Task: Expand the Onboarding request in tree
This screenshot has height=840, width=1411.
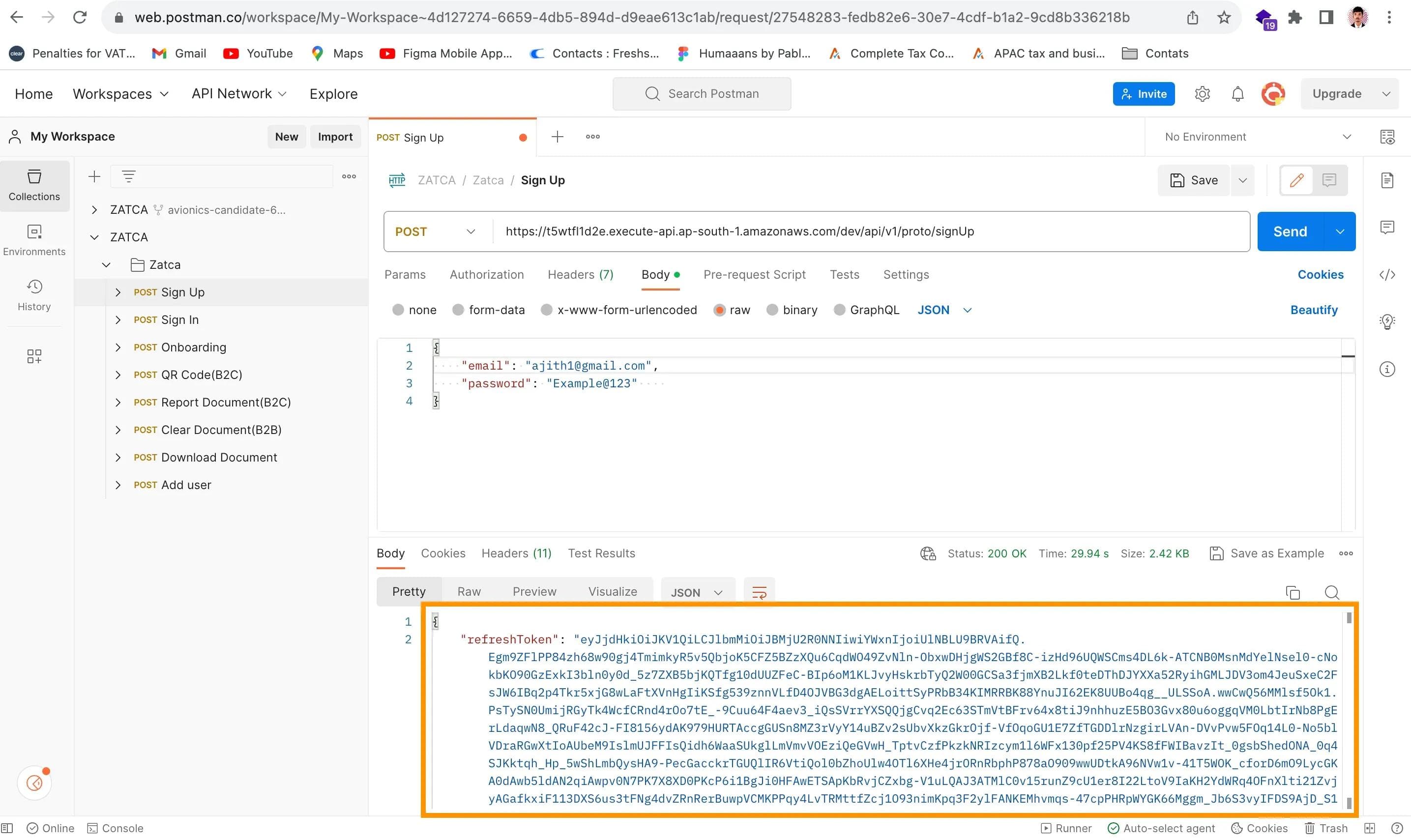Action: [x=118, y=348]
